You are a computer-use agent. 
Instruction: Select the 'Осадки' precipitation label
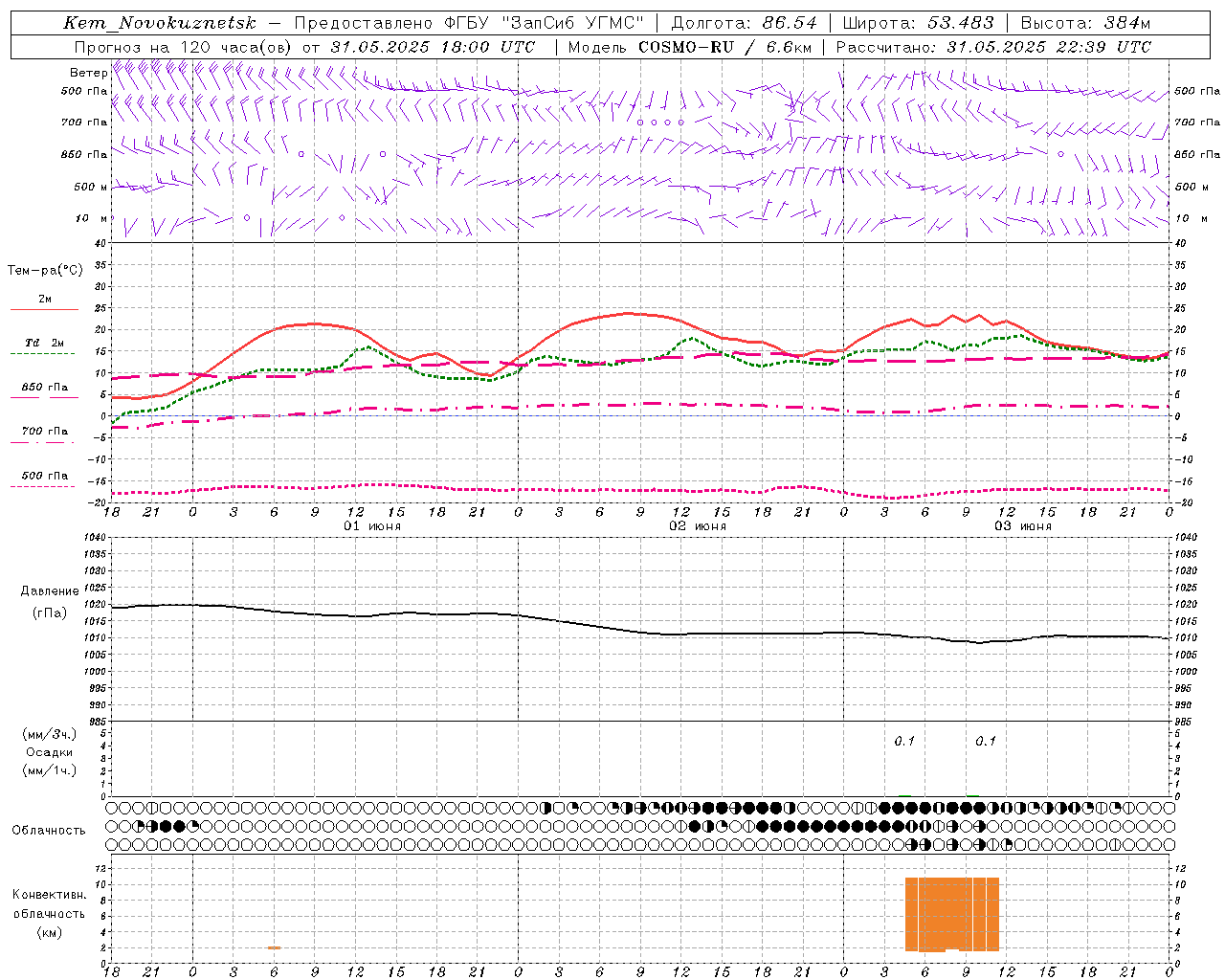tap(50, 752)
